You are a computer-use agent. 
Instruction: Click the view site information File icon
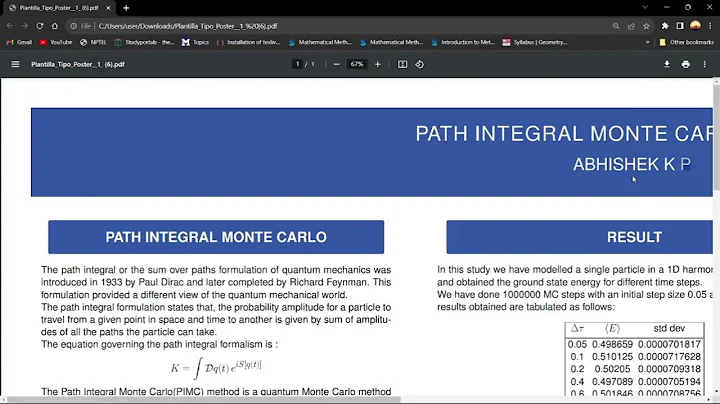coord(80,26)
